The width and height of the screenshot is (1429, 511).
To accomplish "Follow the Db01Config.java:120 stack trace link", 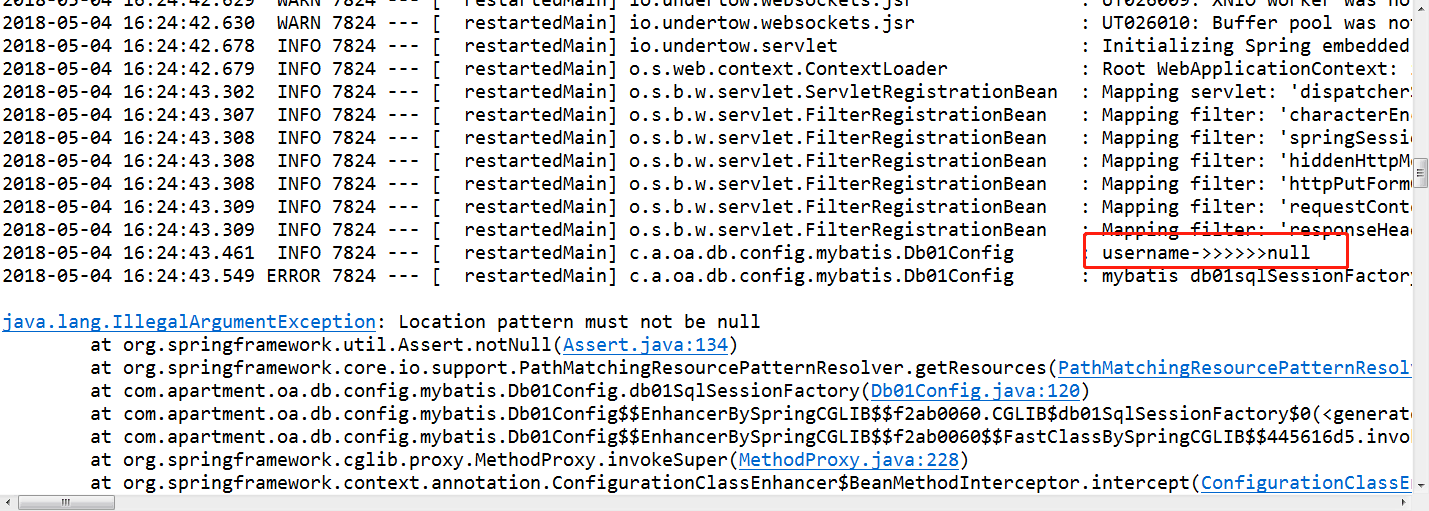I will [x=978, y=391].
